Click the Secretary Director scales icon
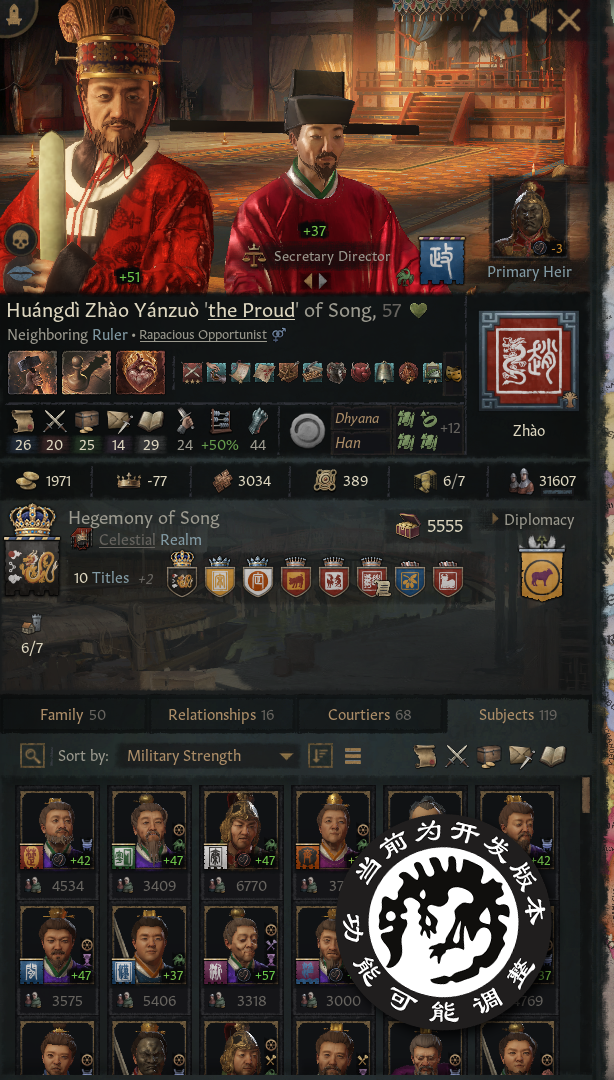 click(254, 256)
